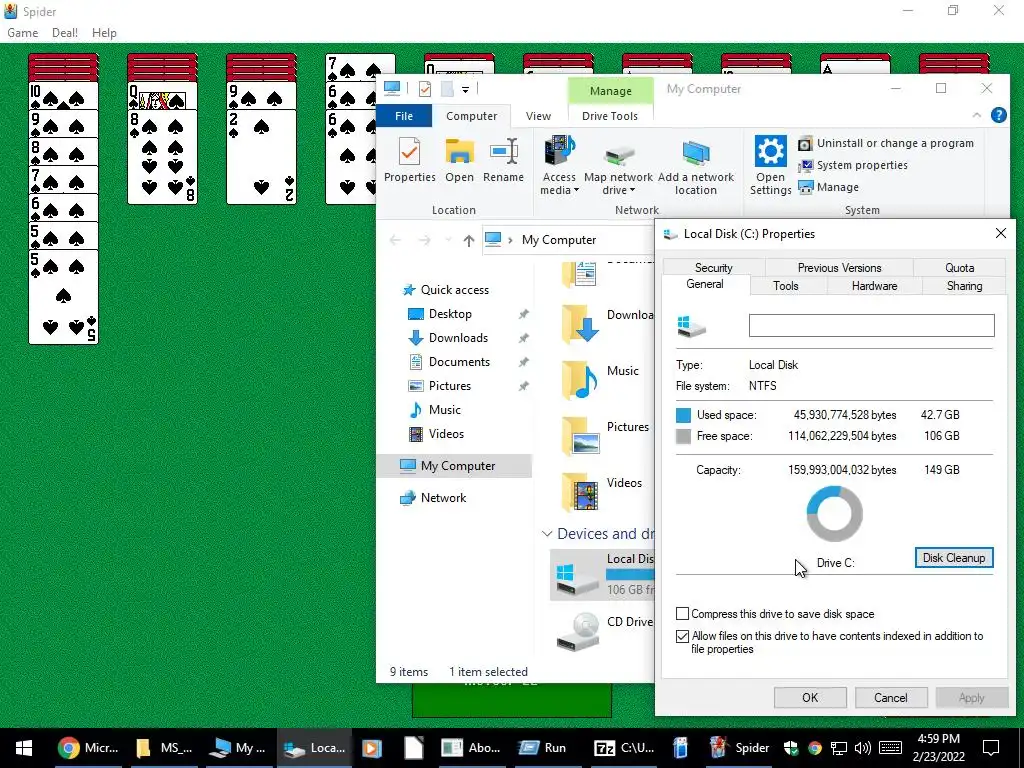The height and width of the screenshot is (768, 1024).
Task: Click the quick access Properties checkmark icon
Action: click(424, 89)
